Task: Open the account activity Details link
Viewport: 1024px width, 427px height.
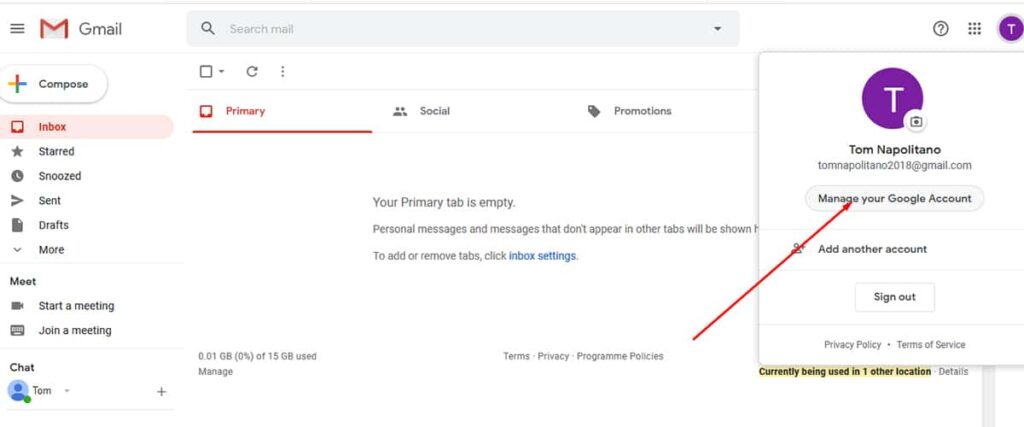Action: click(x=953, y=372)
